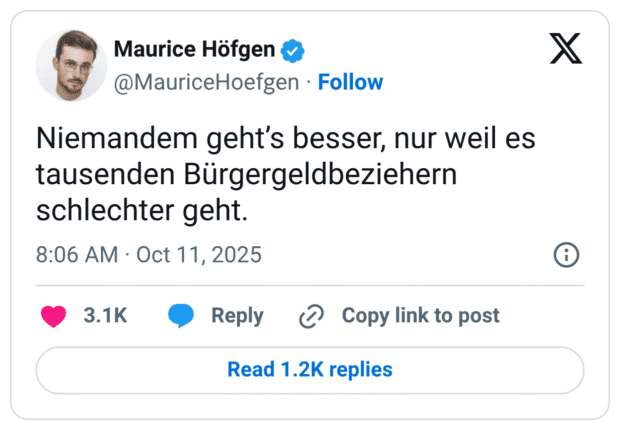Open the @MauriceHoefgen handle link
Image resolution: width=620 pixels, height=430 pixels.
point(207,82)
